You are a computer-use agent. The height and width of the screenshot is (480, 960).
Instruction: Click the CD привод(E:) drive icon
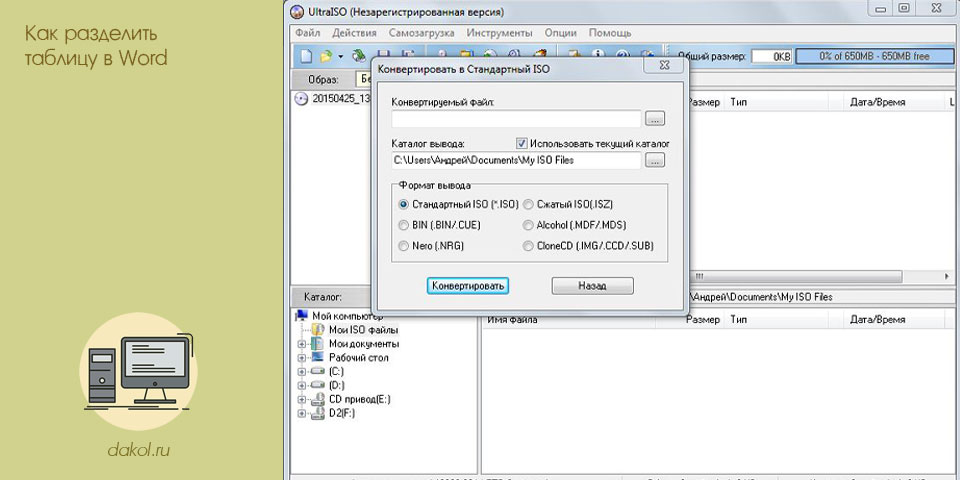pos(318,399)
